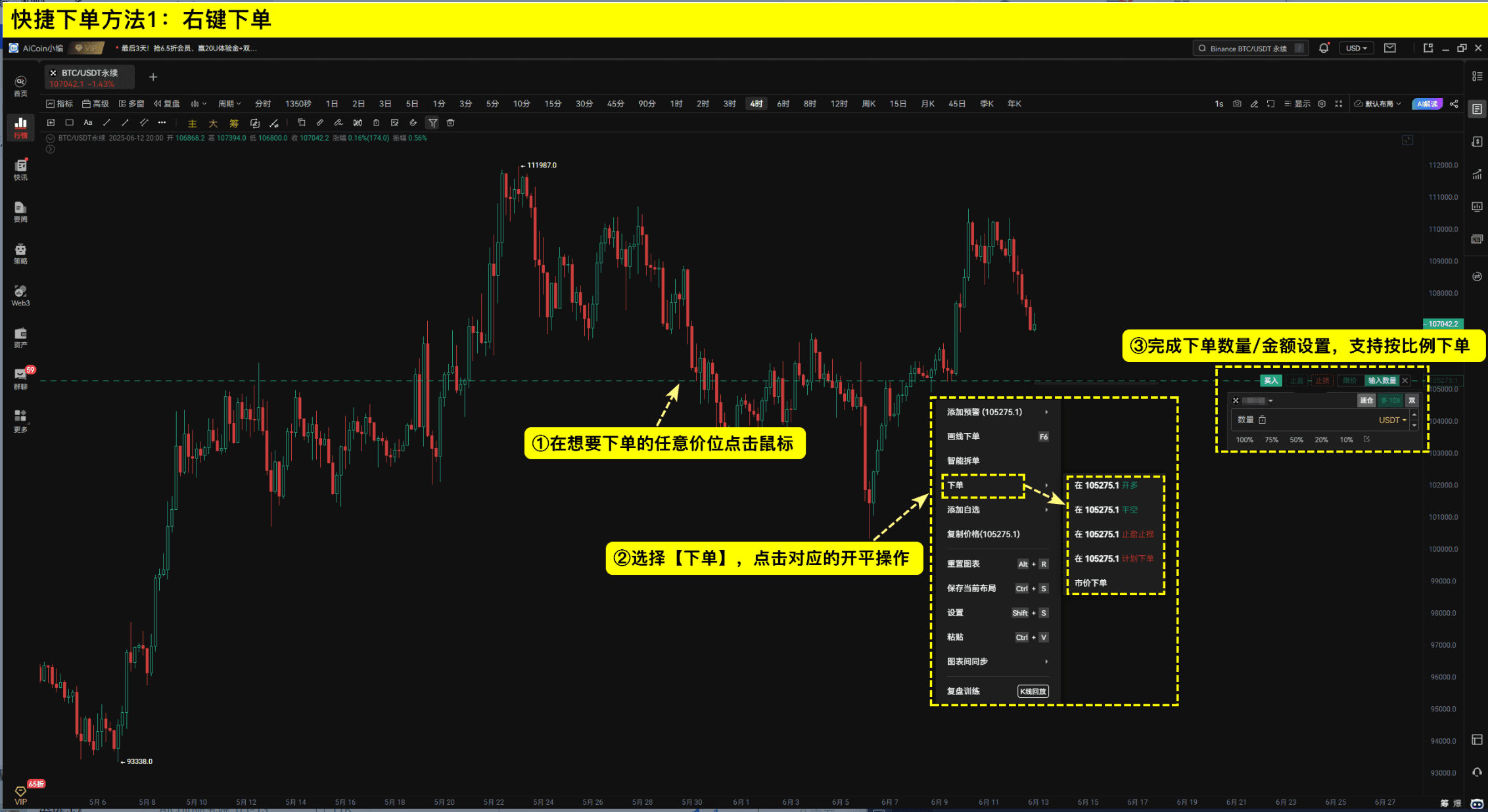Set order size to 100%
Viewport: 1488px width, 812px height.
tap(1244, 440)
